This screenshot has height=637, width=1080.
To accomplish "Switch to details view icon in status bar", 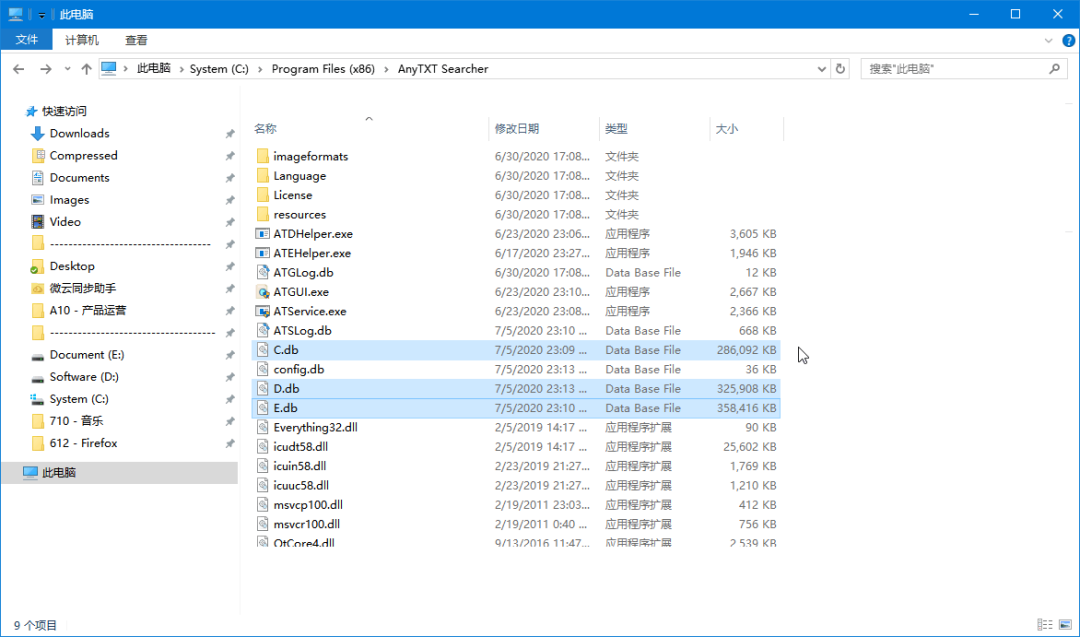I will pyautogui.click(x=1045, y=625).
